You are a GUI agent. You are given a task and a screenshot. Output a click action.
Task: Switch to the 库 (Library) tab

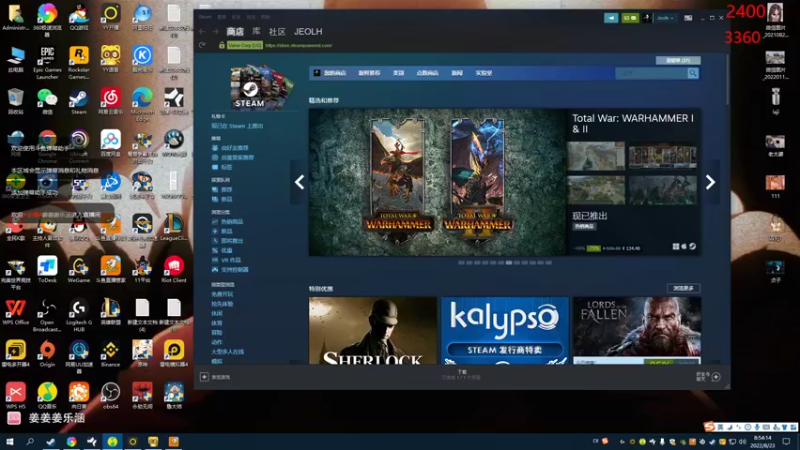[x=256, y=32]
